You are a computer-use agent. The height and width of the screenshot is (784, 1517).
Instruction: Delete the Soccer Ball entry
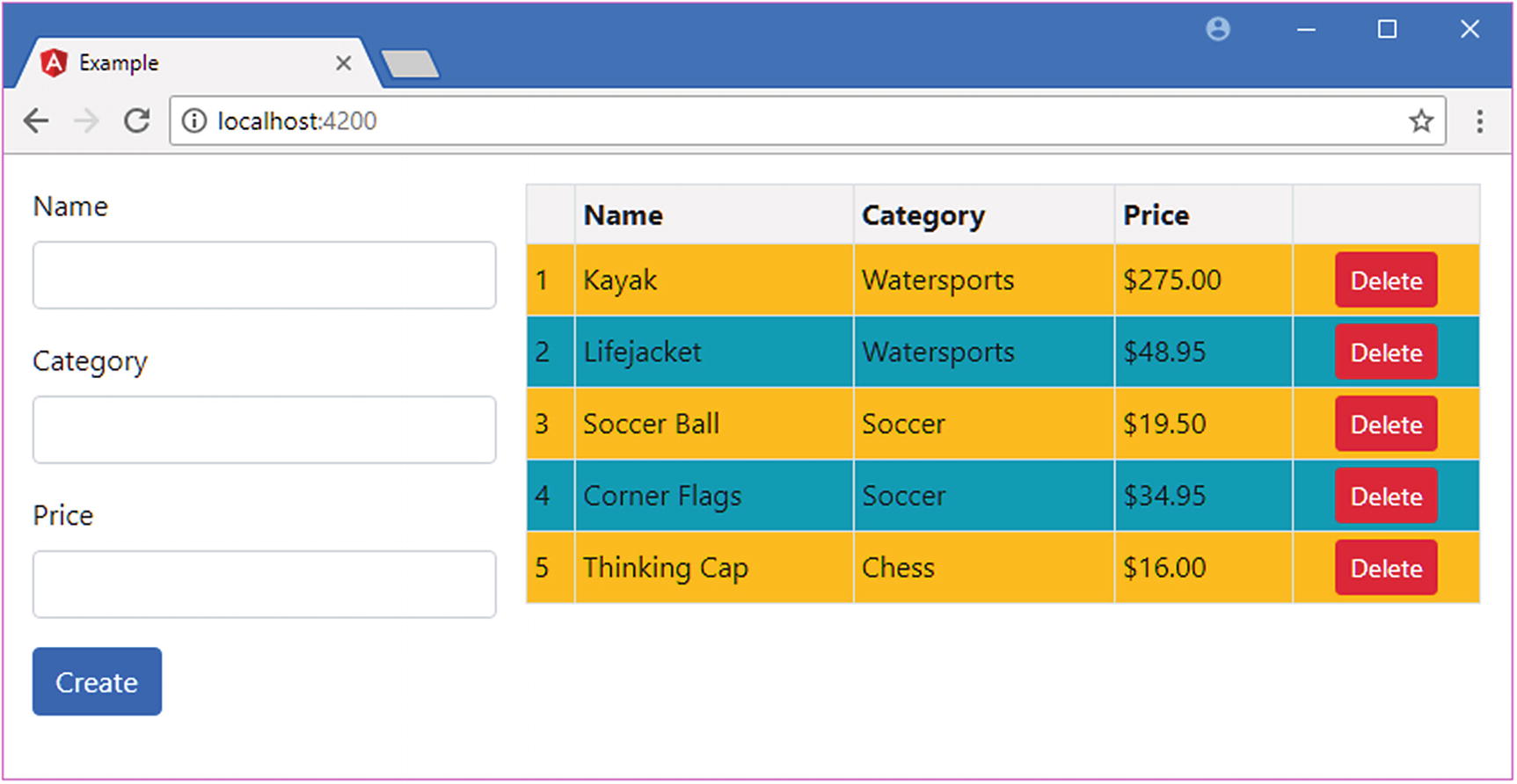(x=1386, y=425)
